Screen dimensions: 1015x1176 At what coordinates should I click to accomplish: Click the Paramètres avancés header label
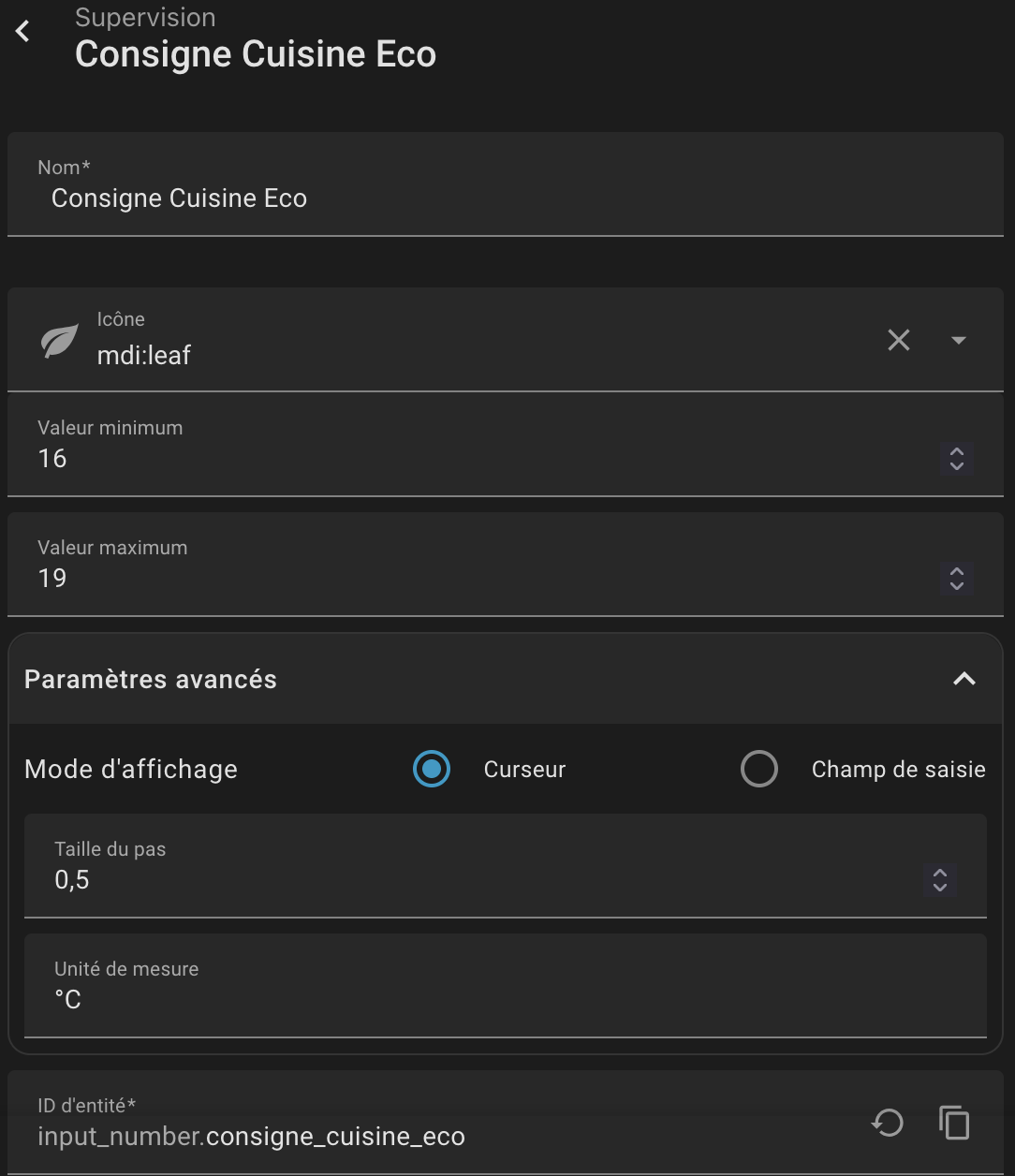151,679
